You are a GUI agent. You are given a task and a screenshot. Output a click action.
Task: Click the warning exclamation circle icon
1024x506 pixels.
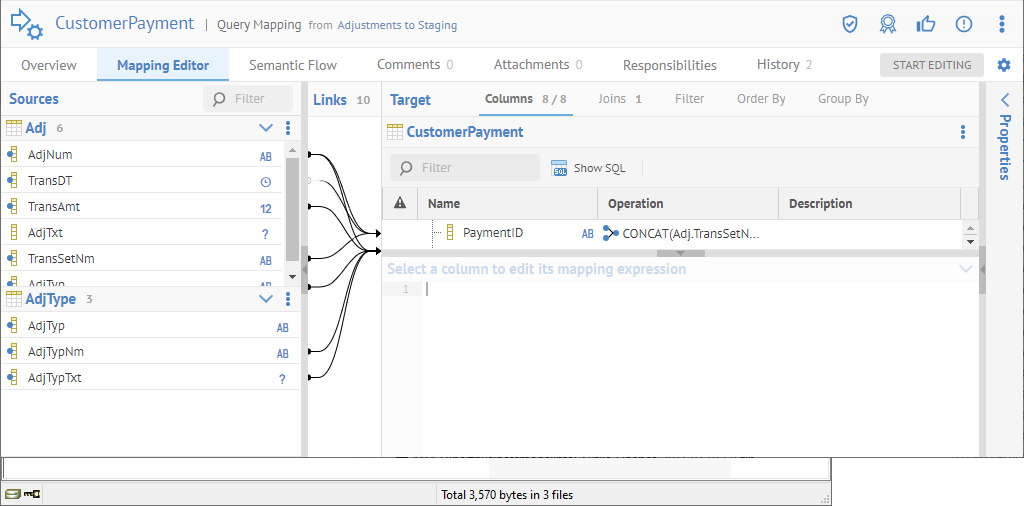(964, 24)
